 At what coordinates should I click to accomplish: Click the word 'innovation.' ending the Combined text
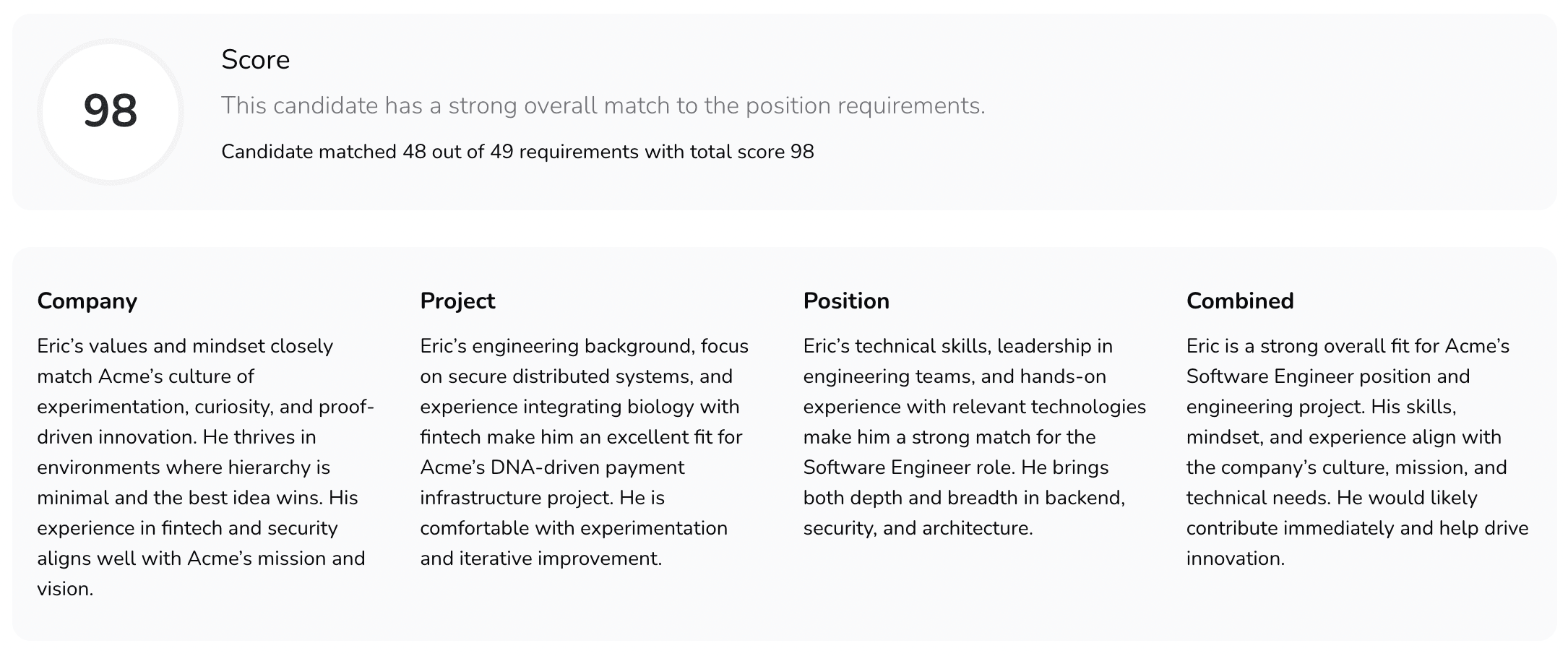coord(1235,558)
